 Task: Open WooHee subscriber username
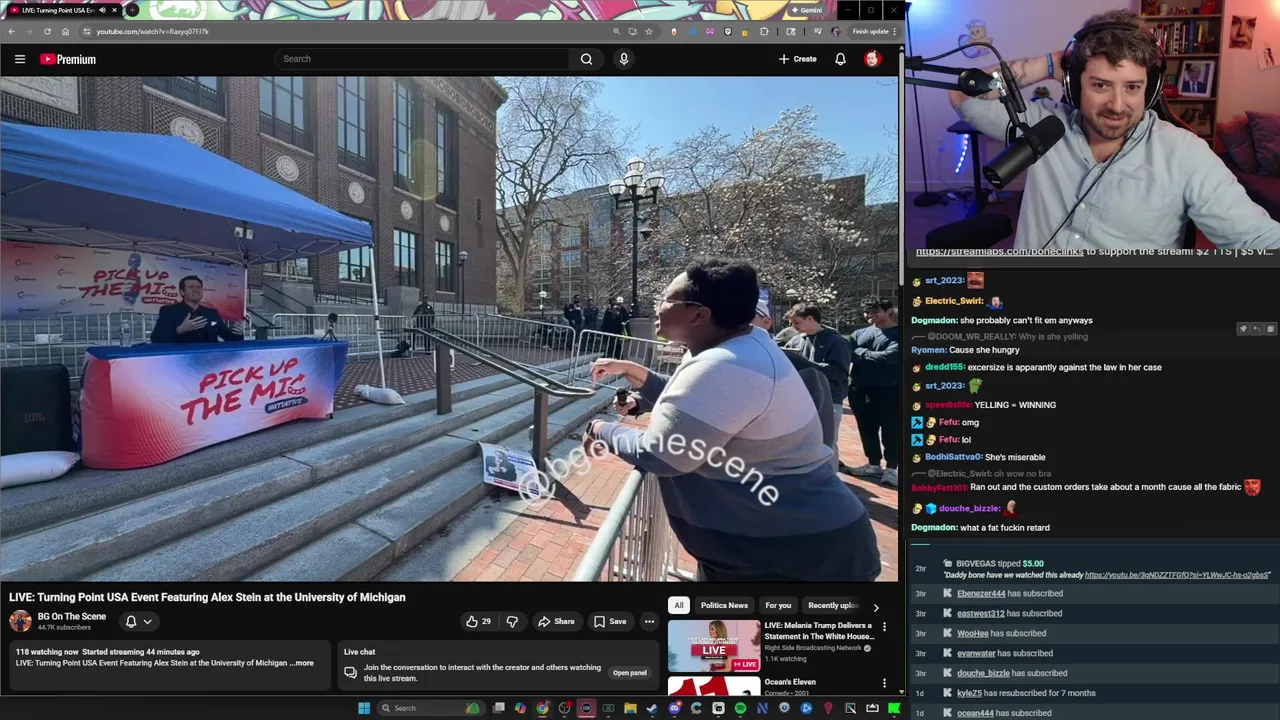tap(972, 633)
